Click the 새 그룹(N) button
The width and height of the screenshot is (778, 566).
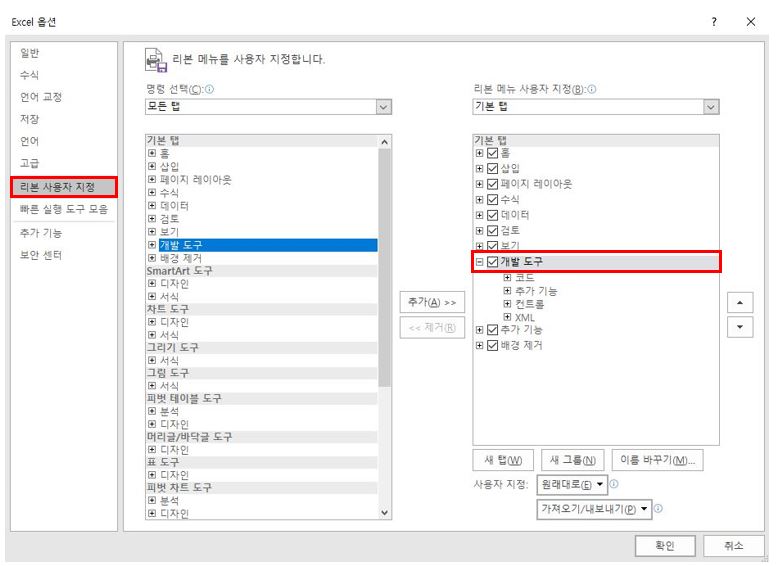tap(573, 460)
